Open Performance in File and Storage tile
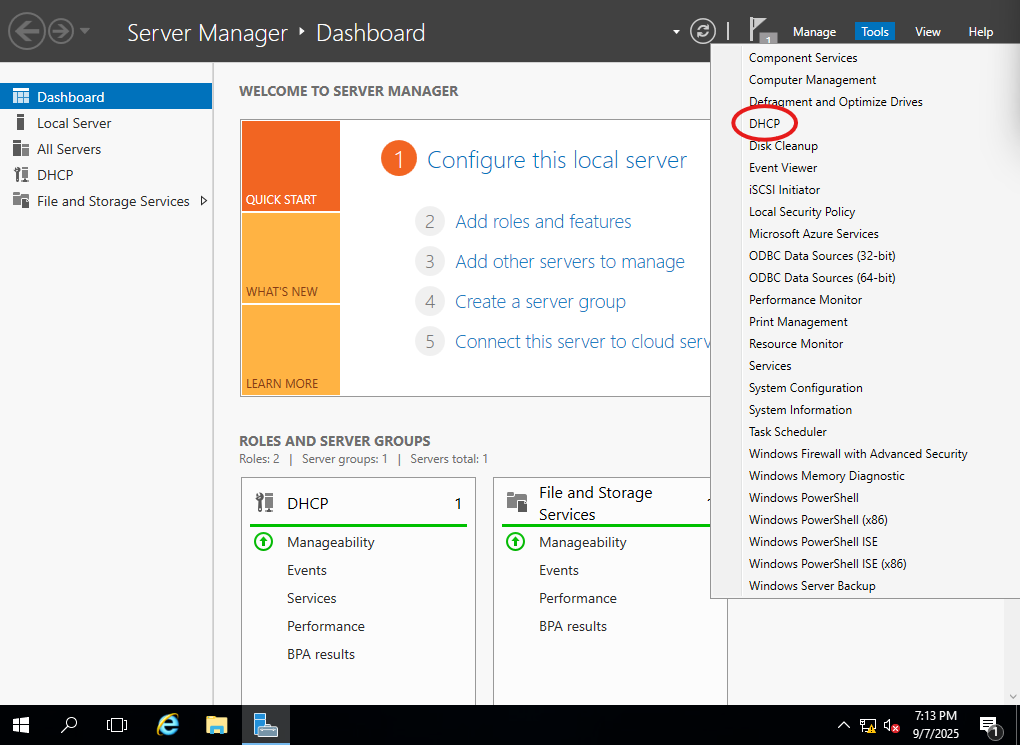Viewport: 1020px width, 745px height. [x=578, y=598]
